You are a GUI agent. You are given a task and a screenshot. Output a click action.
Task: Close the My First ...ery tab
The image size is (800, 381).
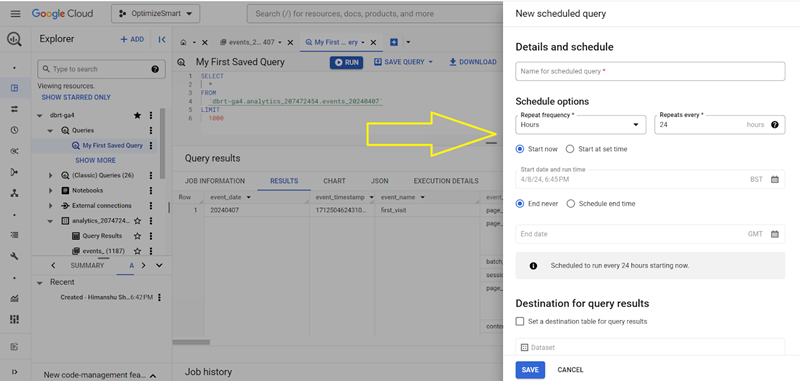(x=373, y=42)
